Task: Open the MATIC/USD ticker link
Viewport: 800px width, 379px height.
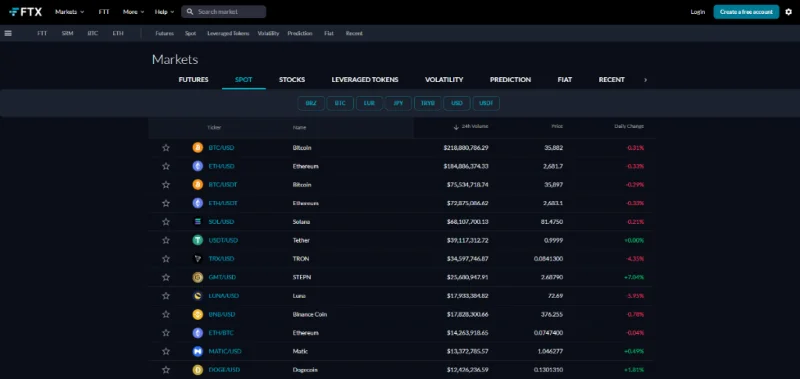Action: (x=225, y=351)
